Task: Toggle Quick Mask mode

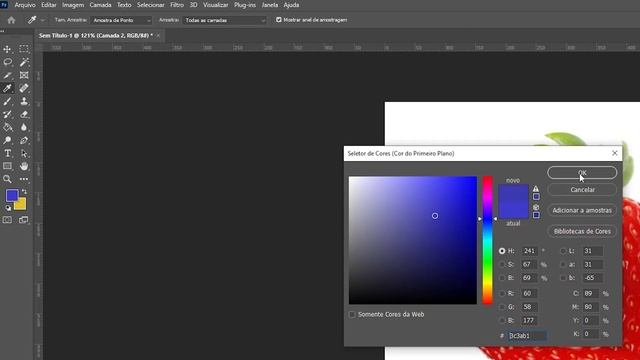Action: tap(7, 220)
